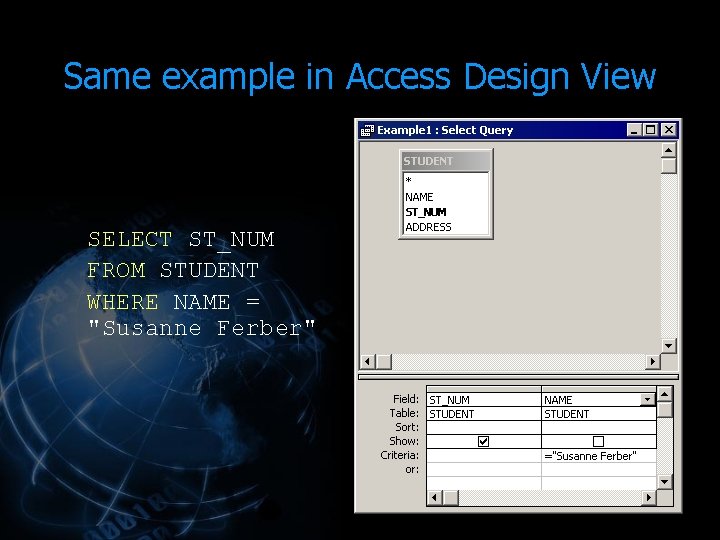Click the design grid horizontal scroll thumb
Viewport: 720px width, 540px height.
(x=450, y=497)
